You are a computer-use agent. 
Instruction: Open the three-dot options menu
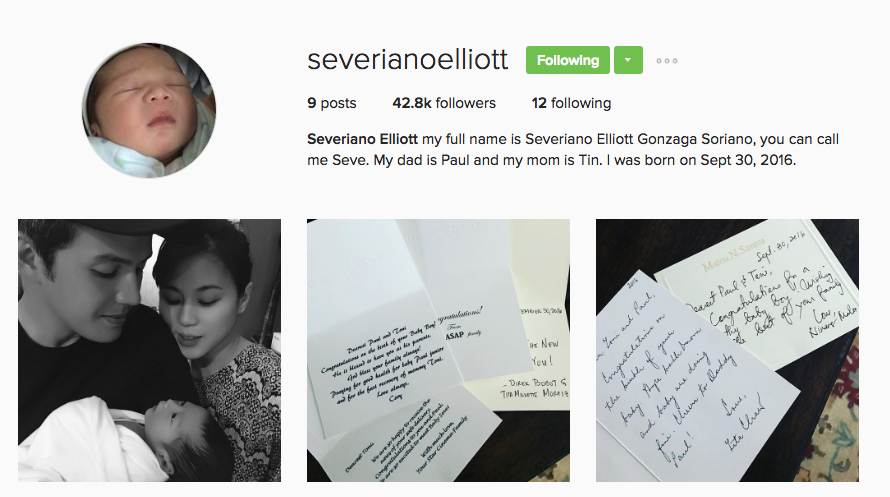pyautogui.click(x=667, y=61)
